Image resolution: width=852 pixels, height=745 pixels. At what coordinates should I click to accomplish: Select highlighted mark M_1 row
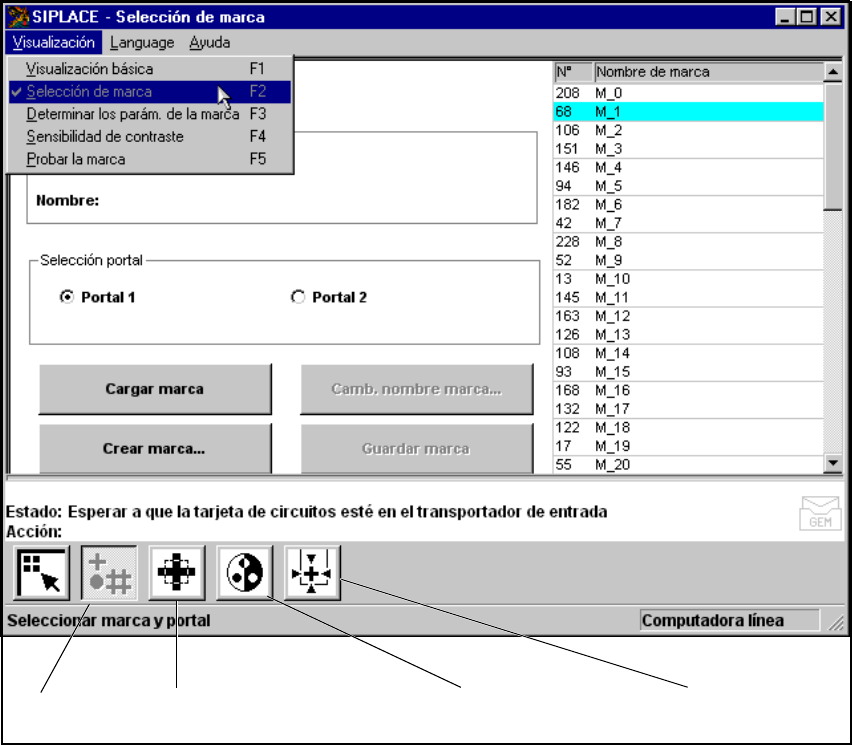click(x=688, y=111)
